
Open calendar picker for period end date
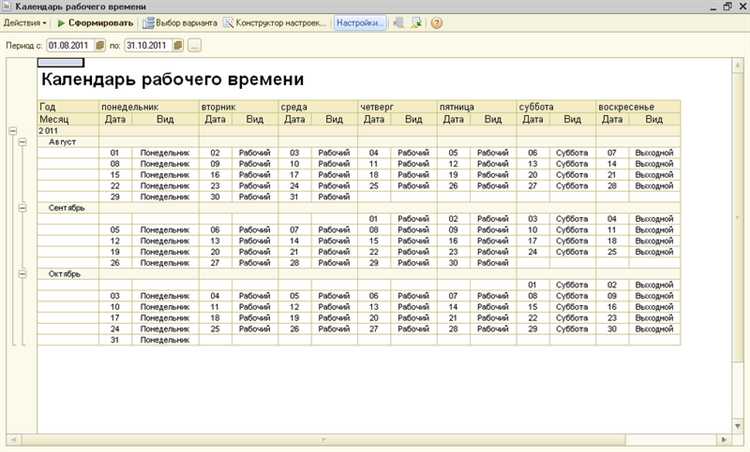click(x=178, y=45)
